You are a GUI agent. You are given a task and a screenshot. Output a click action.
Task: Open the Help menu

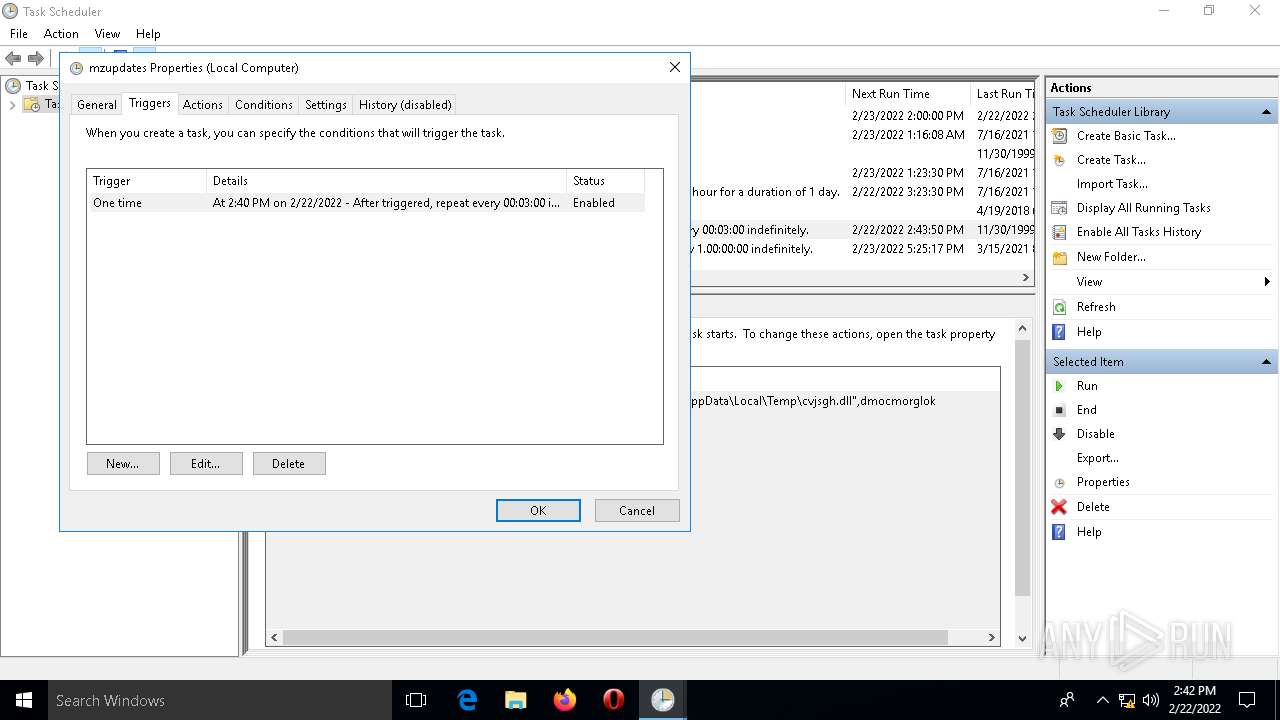(x=148, y=34)
